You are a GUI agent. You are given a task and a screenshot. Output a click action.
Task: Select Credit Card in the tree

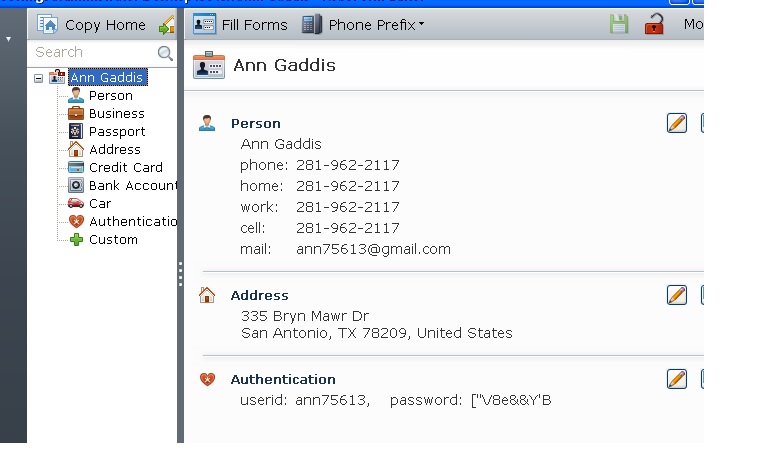tap(125, 168)
